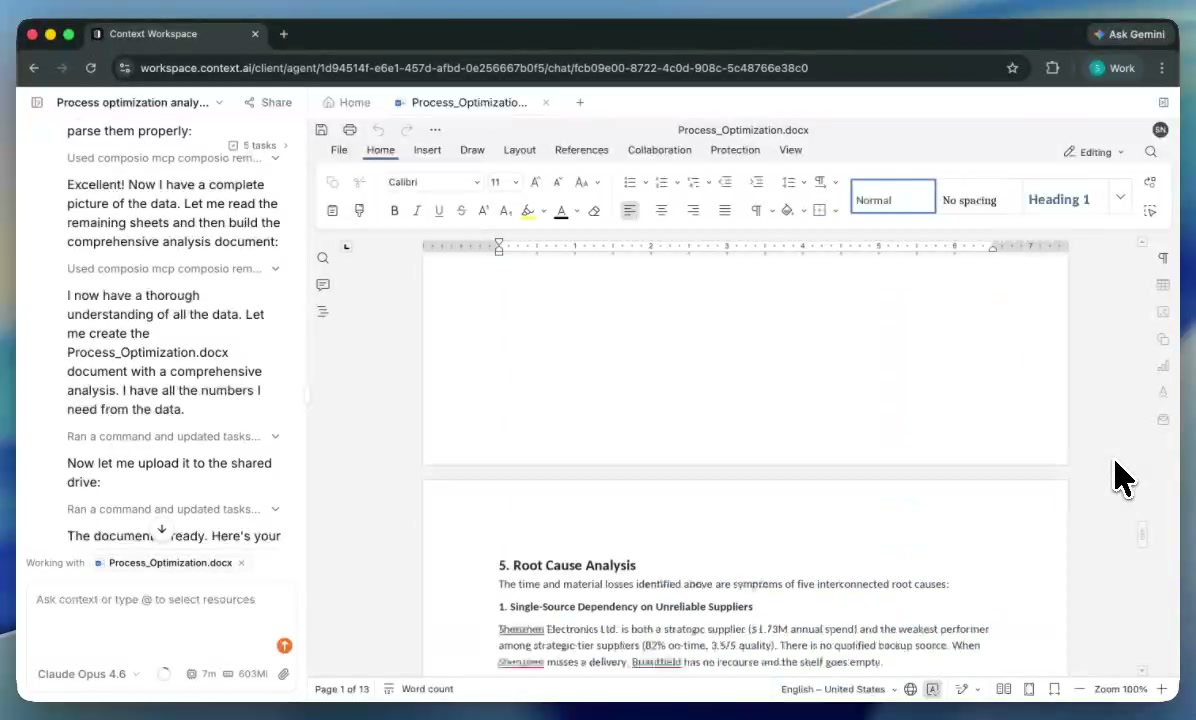Viewport: 1196px width, 720px height.
Task: Switch to the Insert tab
Action: point(427,150)
